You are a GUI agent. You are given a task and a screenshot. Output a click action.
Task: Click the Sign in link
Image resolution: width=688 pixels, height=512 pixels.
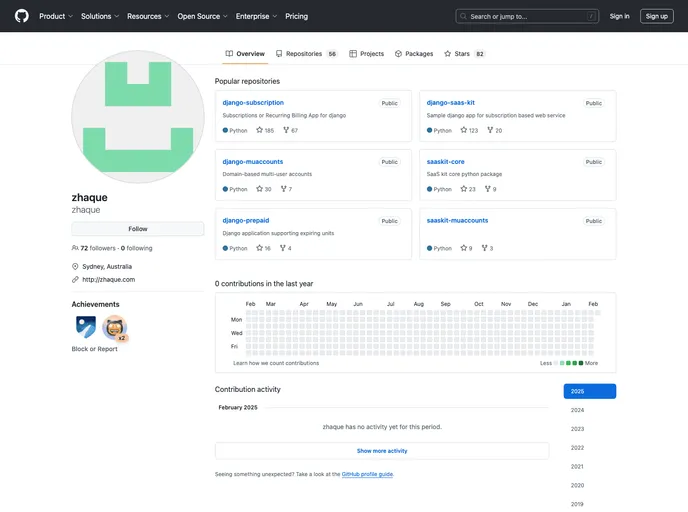coord(619,16)
